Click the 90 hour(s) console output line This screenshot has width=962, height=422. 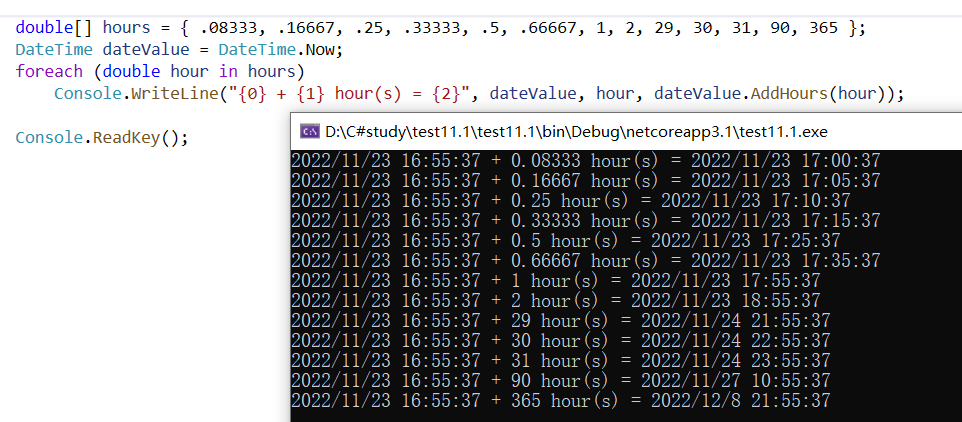click(x=560, y=380)
